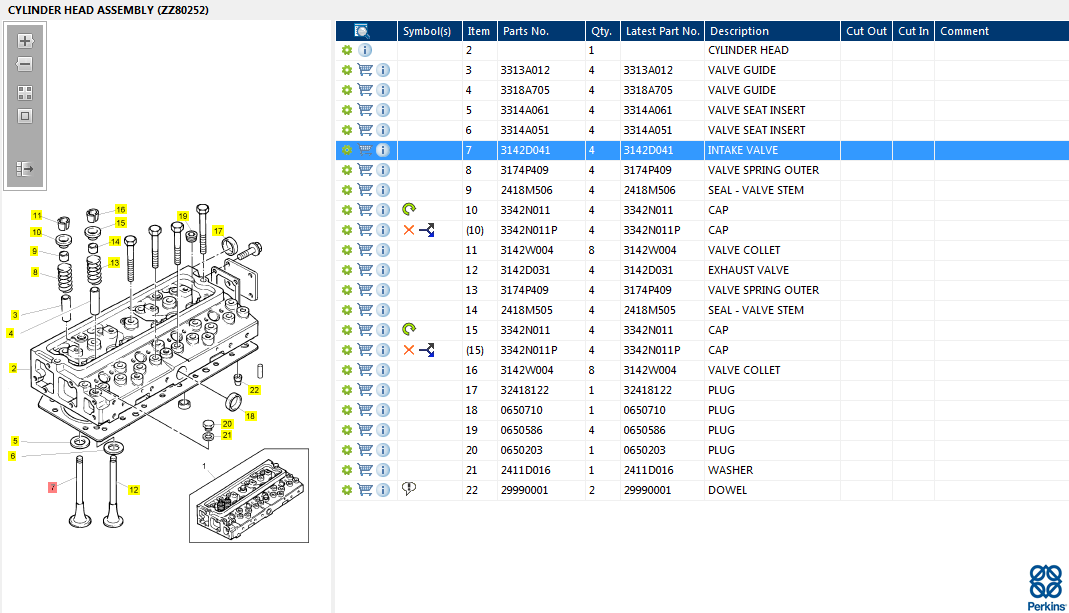1069x613 pixels.
Task: Click the search icon in table header
Action: click(362, 31)
